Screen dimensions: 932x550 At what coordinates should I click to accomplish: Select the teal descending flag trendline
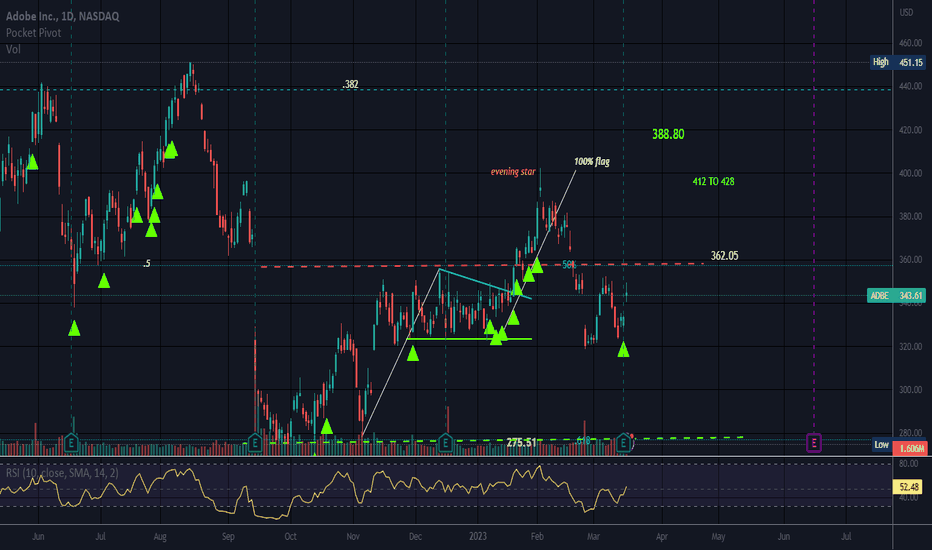coord(485,284)
